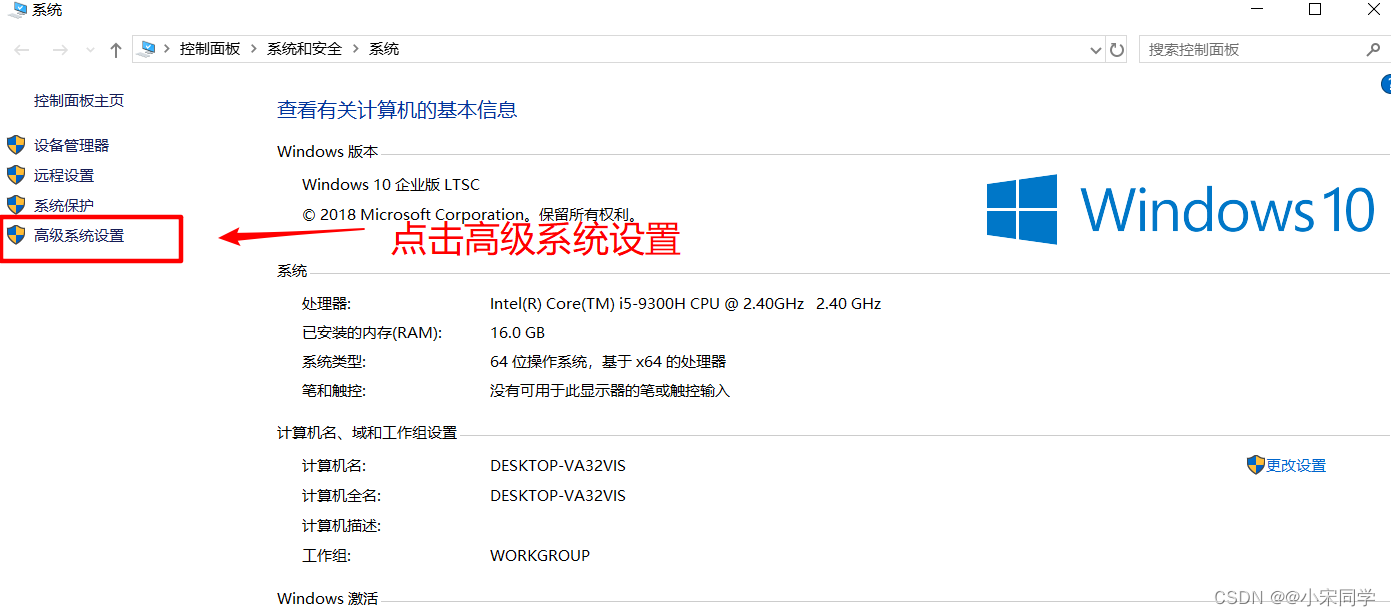Open the address bar history dropdown
Screen dimensions: 1391x616
[1095, 49]
